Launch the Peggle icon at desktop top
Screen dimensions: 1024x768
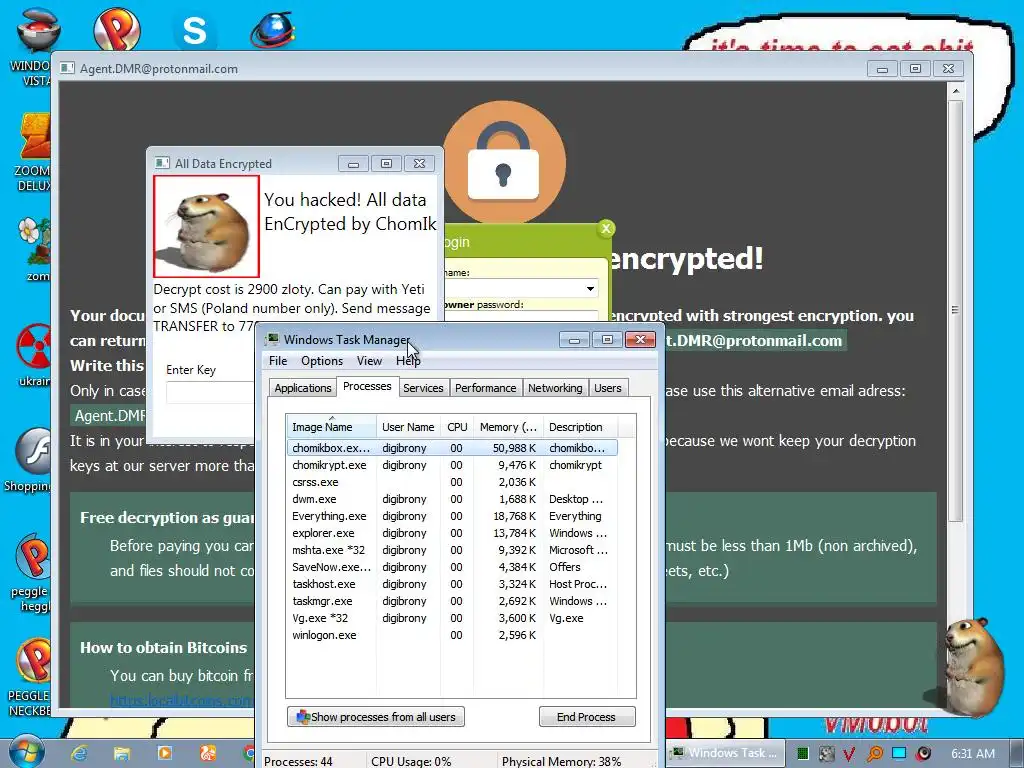tap(116, 29)
